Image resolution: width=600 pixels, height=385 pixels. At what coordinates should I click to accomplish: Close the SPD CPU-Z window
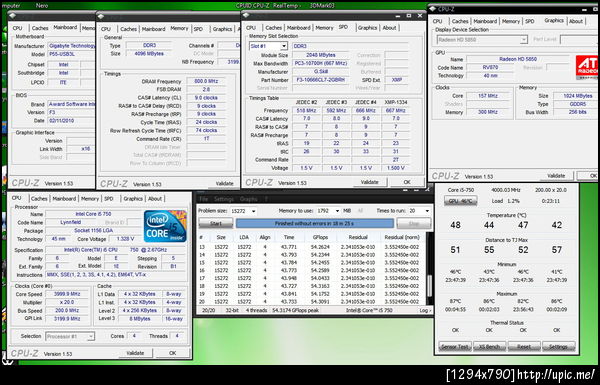pos(420,16)
